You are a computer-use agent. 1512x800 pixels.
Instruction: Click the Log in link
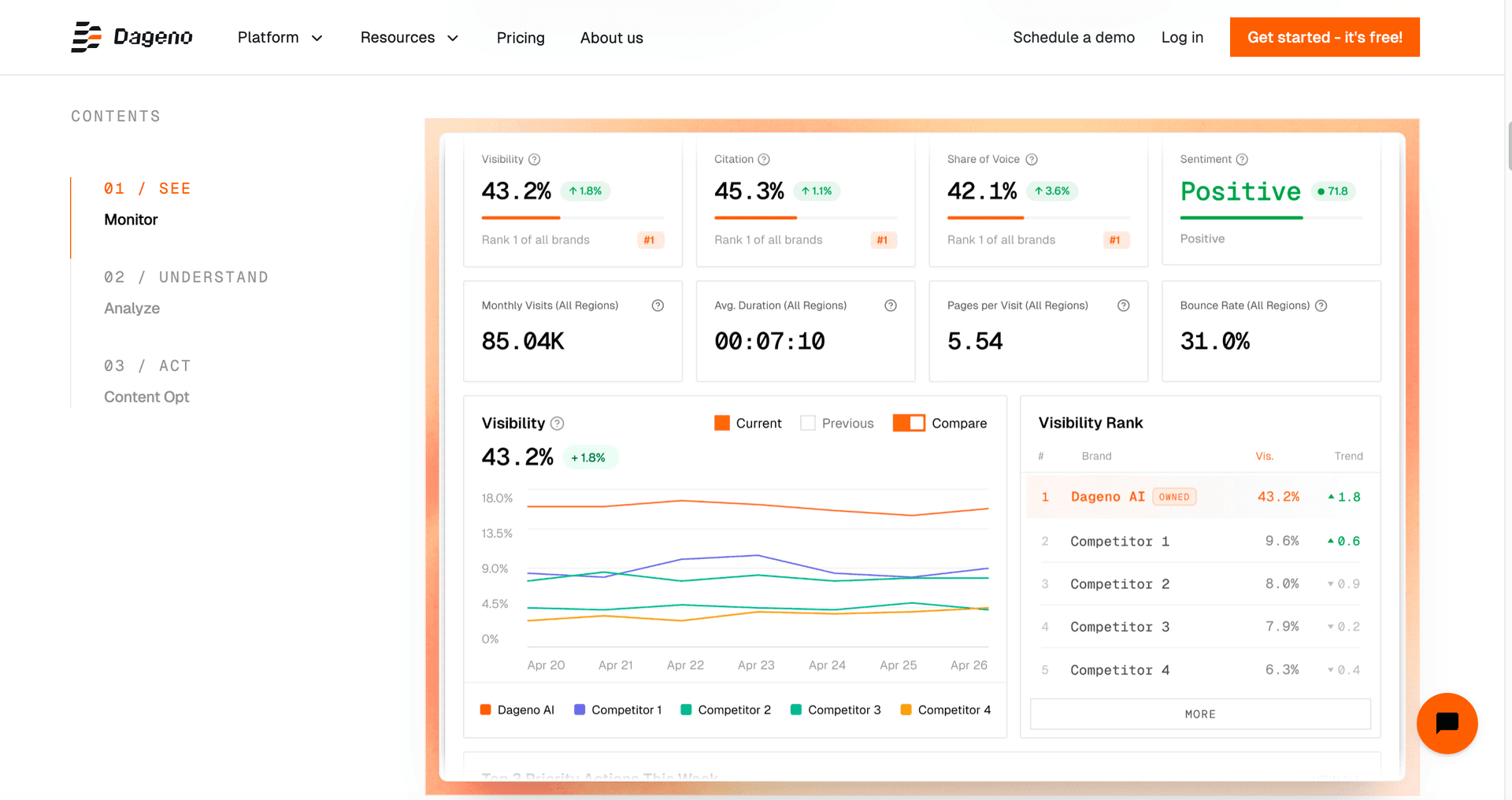pos(1182,37)
